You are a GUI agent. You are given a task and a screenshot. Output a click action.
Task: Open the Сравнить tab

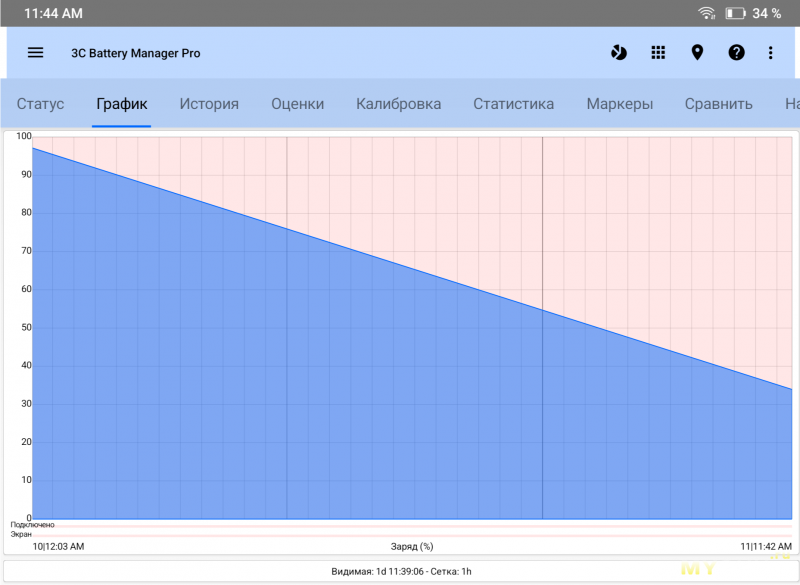pos(718,104)
